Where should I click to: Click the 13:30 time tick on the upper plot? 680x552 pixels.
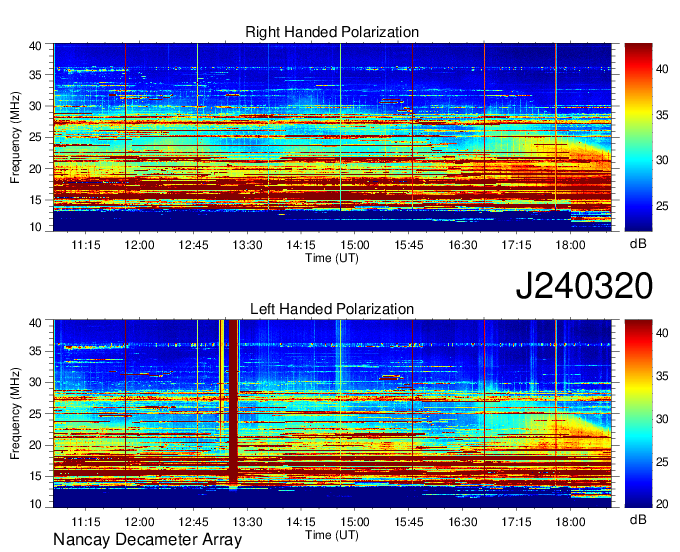247,245
